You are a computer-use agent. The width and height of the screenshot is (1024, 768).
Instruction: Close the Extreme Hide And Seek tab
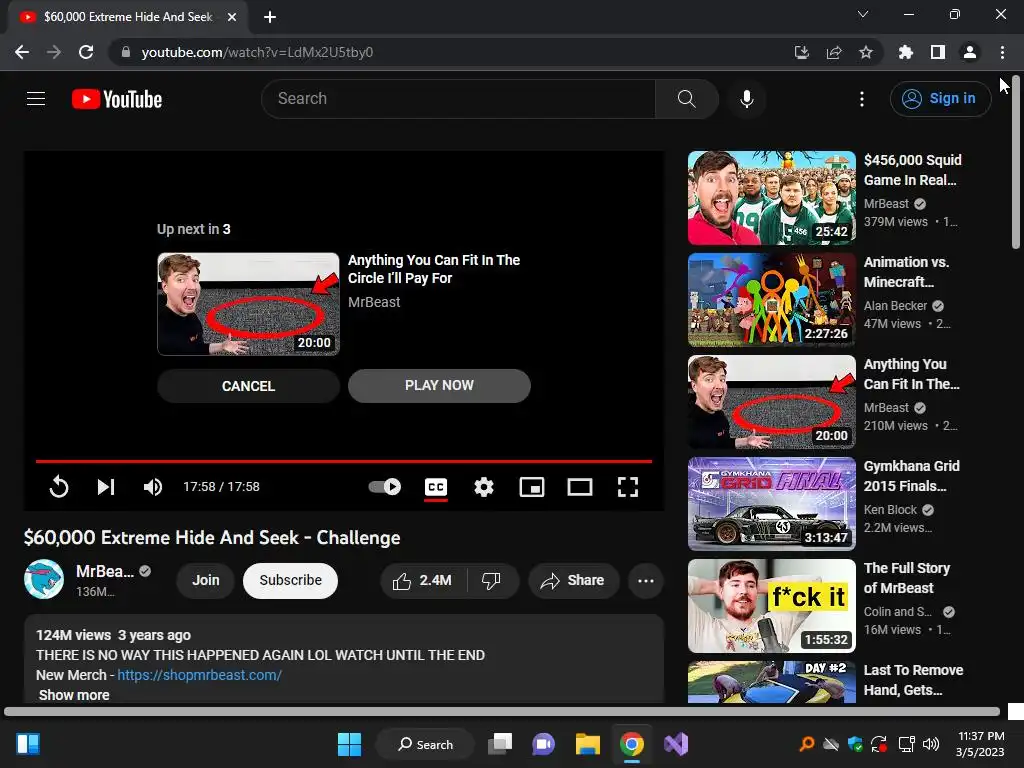pos(232,17)
